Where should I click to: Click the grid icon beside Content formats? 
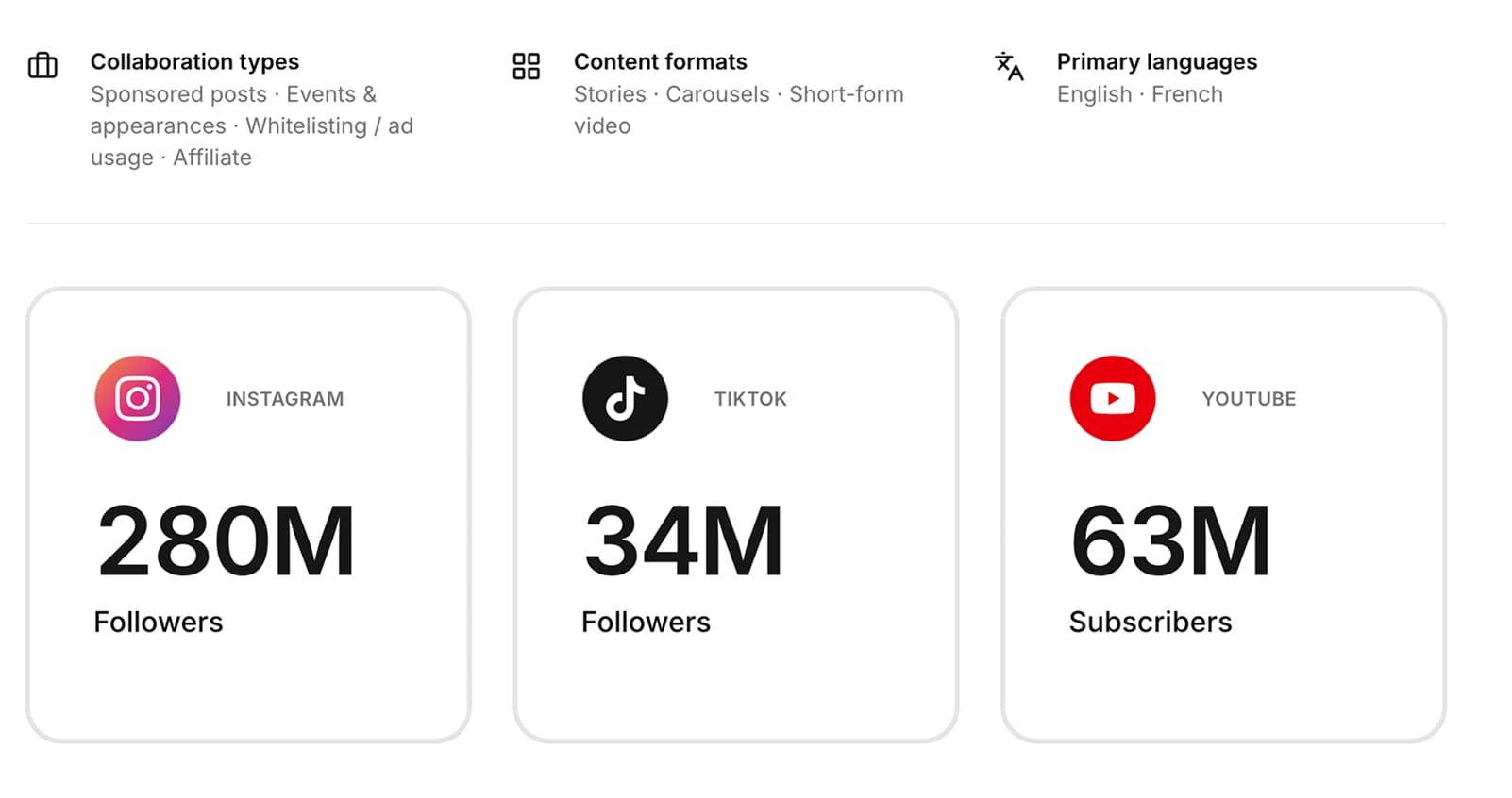pyautogui.click(x=526, y=66)
